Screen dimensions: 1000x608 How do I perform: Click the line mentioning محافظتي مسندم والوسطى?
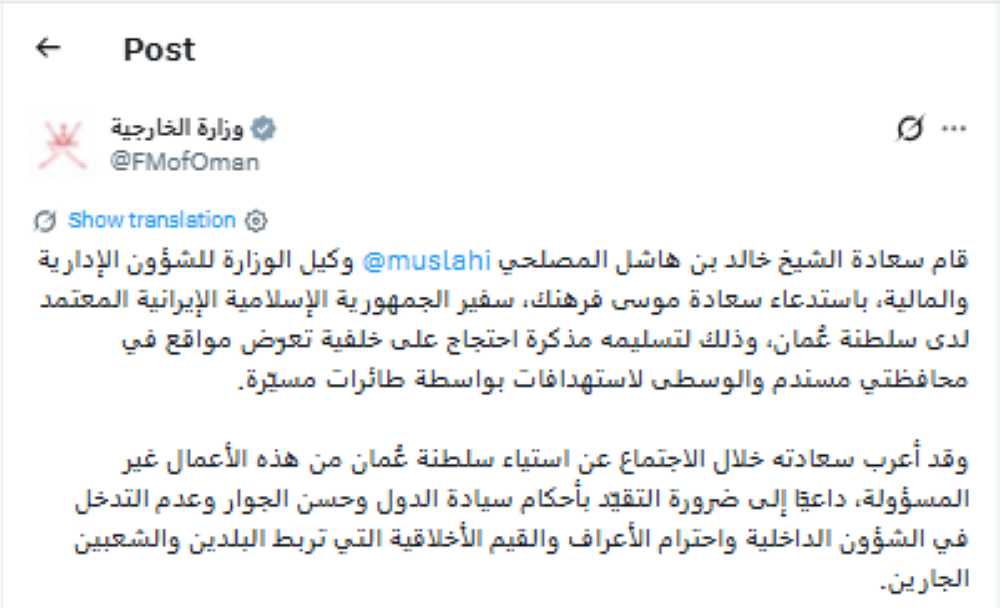coord(603,380)
